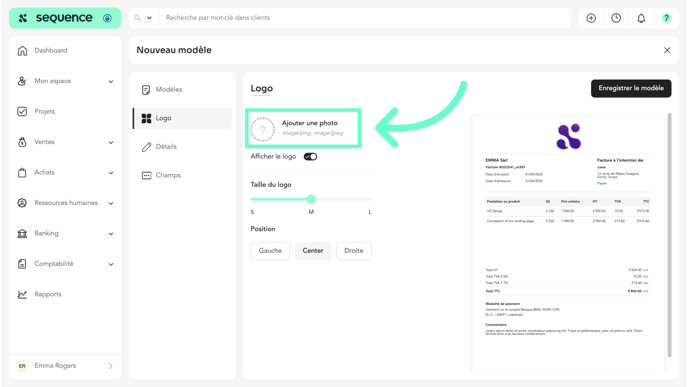Viewport: 688px width, 387px height.
Task: Open the notifications bell
Action: click(x=641, y=18)
